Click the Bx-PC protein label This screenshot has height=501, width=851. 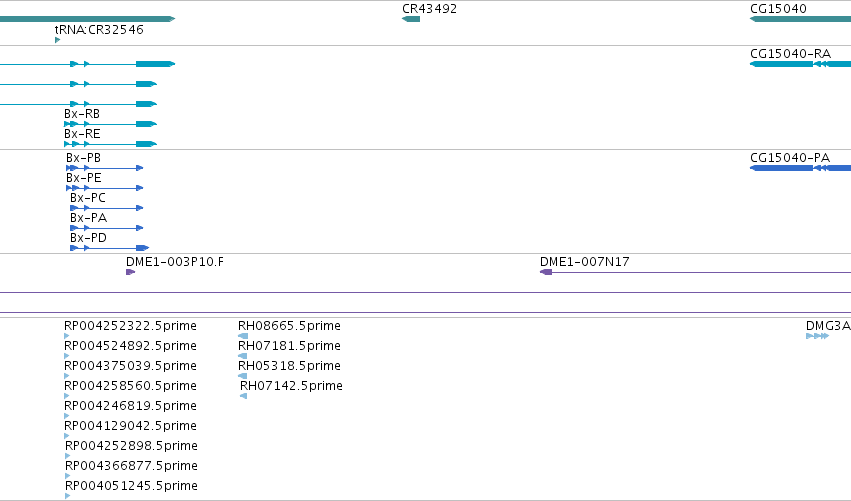[88, 198]
